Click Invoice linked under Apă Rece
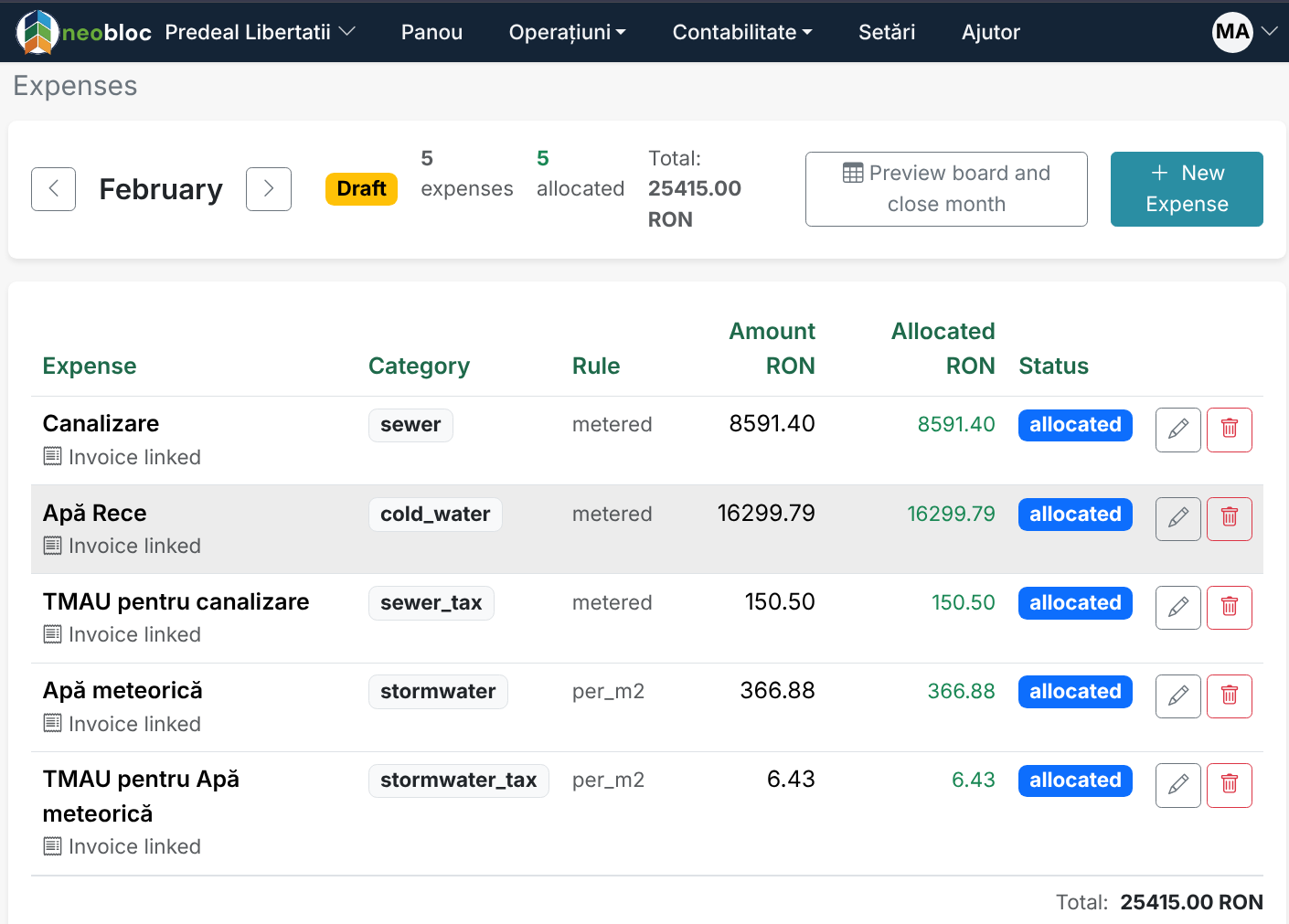The image size is (1289, 924). pos(123,546)
